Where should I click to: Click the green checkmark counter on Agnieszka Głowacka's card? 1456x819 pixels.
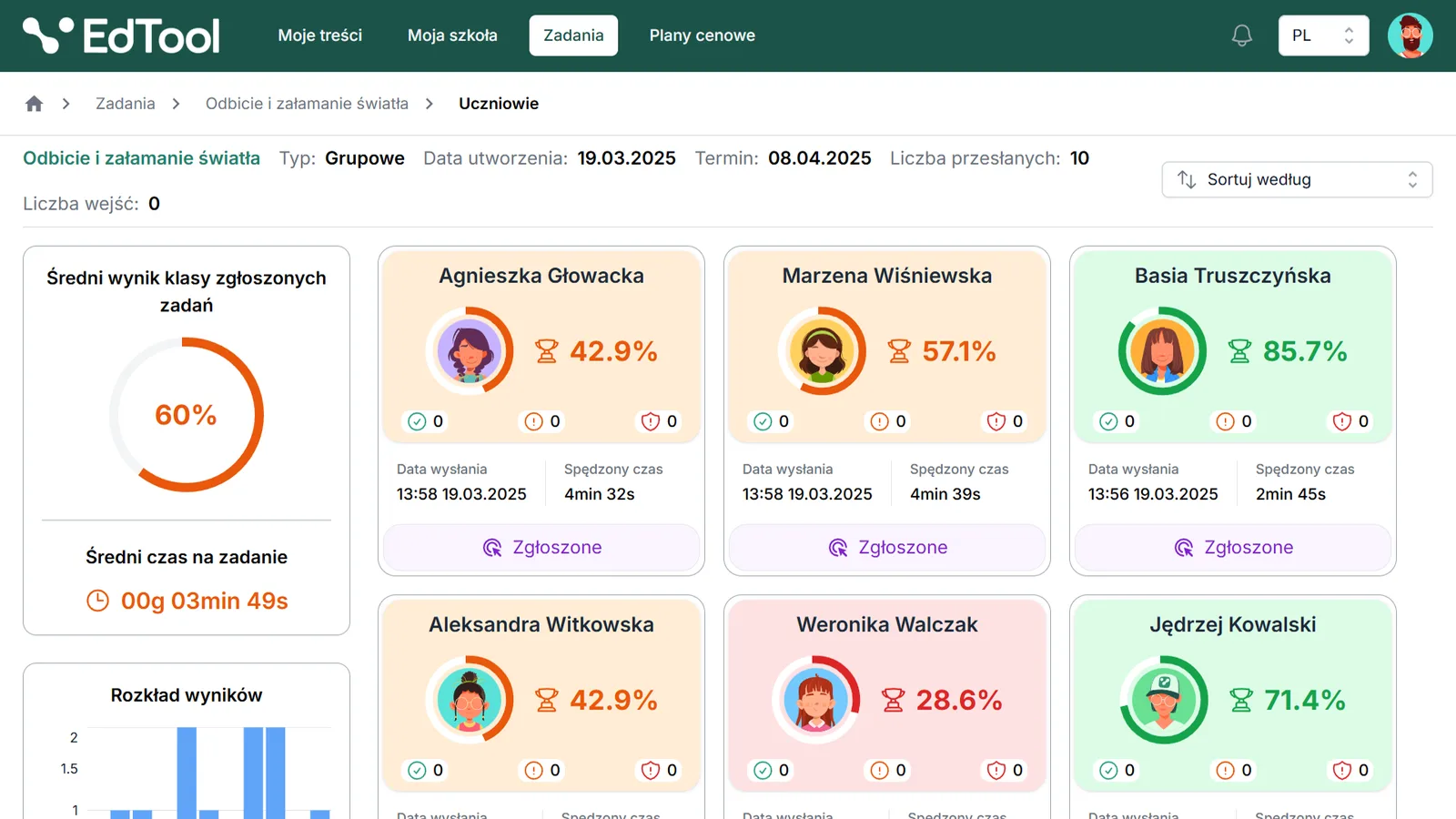tap(426, 421)
